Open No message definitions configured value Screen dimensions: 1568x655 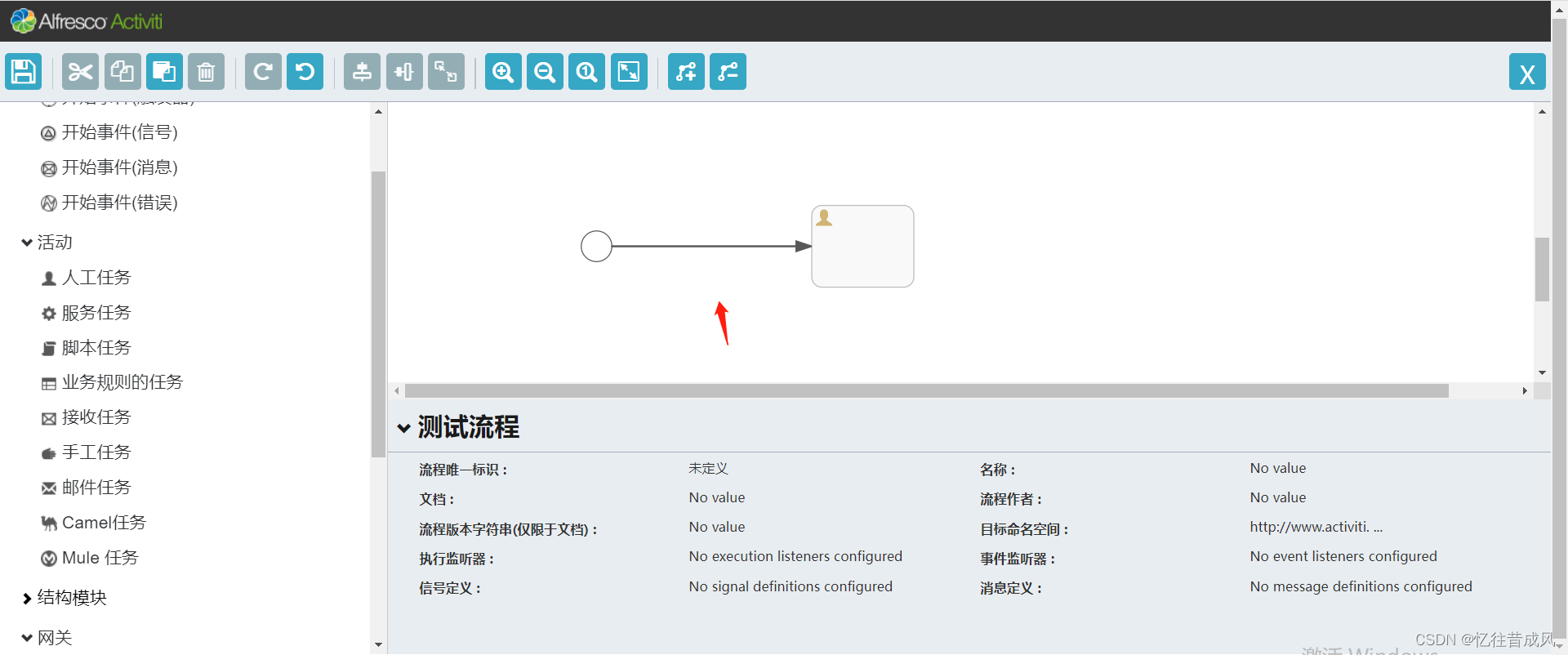[x=1361, y=586]
